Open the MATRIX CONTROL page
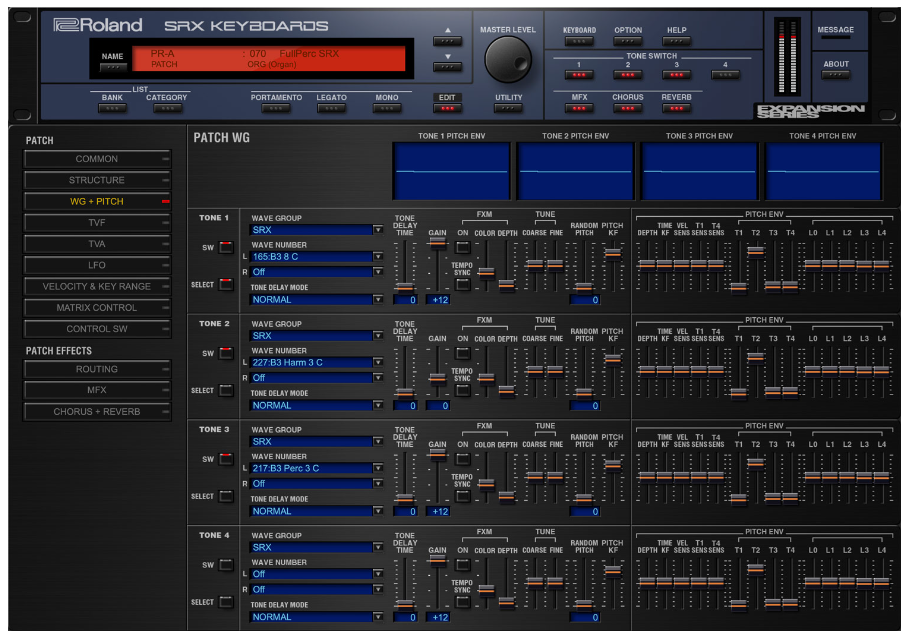Screen dimensions: 913x642 click(x=97, y=308)
